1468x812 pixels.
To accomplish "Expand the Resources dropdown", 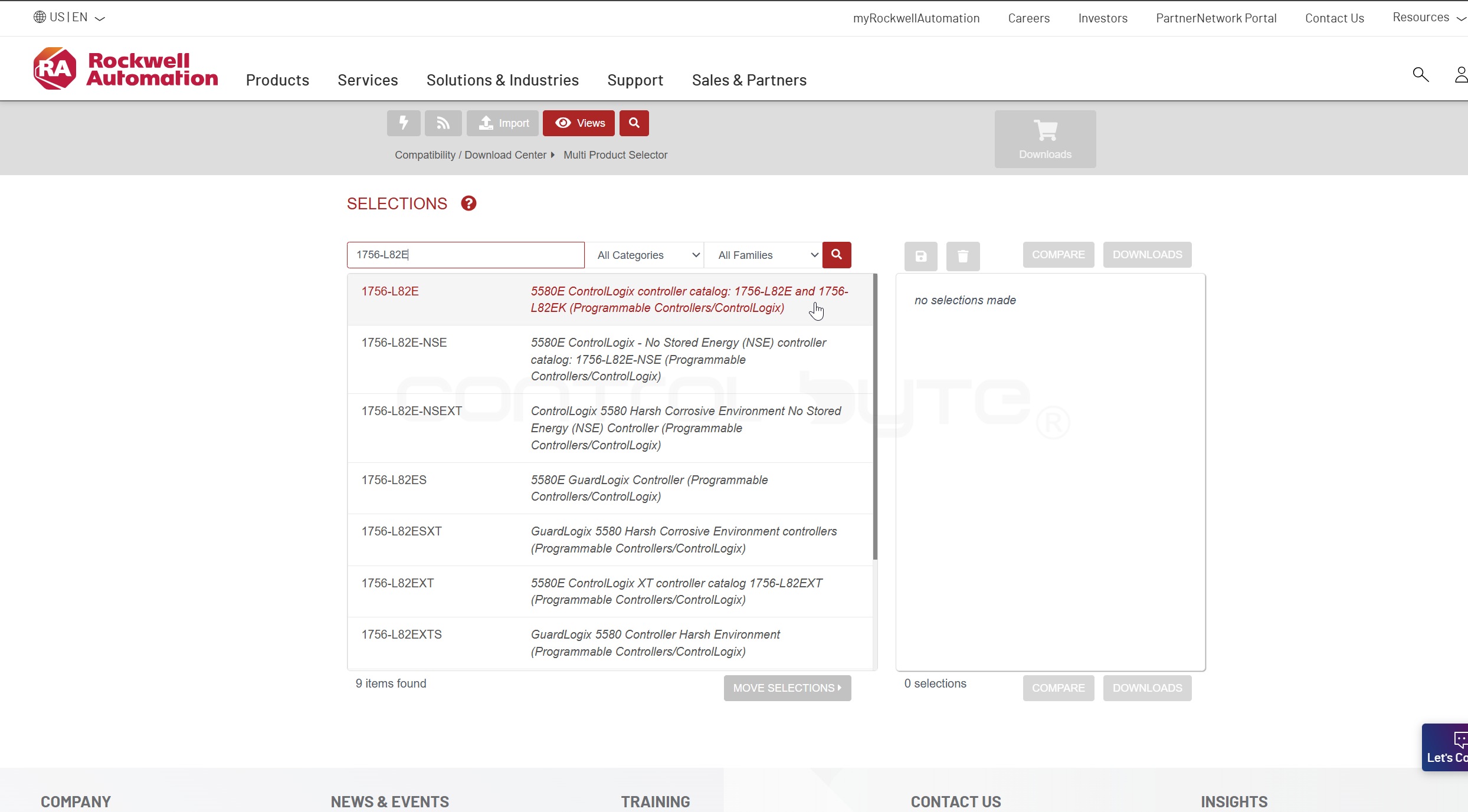I will pyautogui.click(x=1429, y=18).
